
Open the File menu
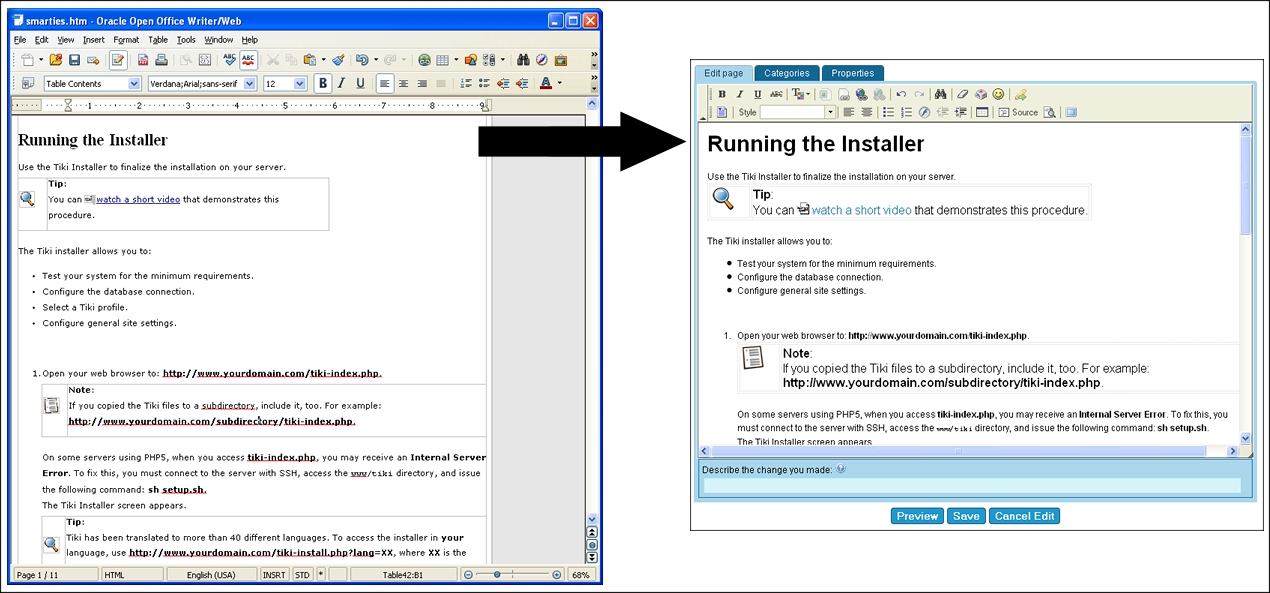[x=20, y=40]
